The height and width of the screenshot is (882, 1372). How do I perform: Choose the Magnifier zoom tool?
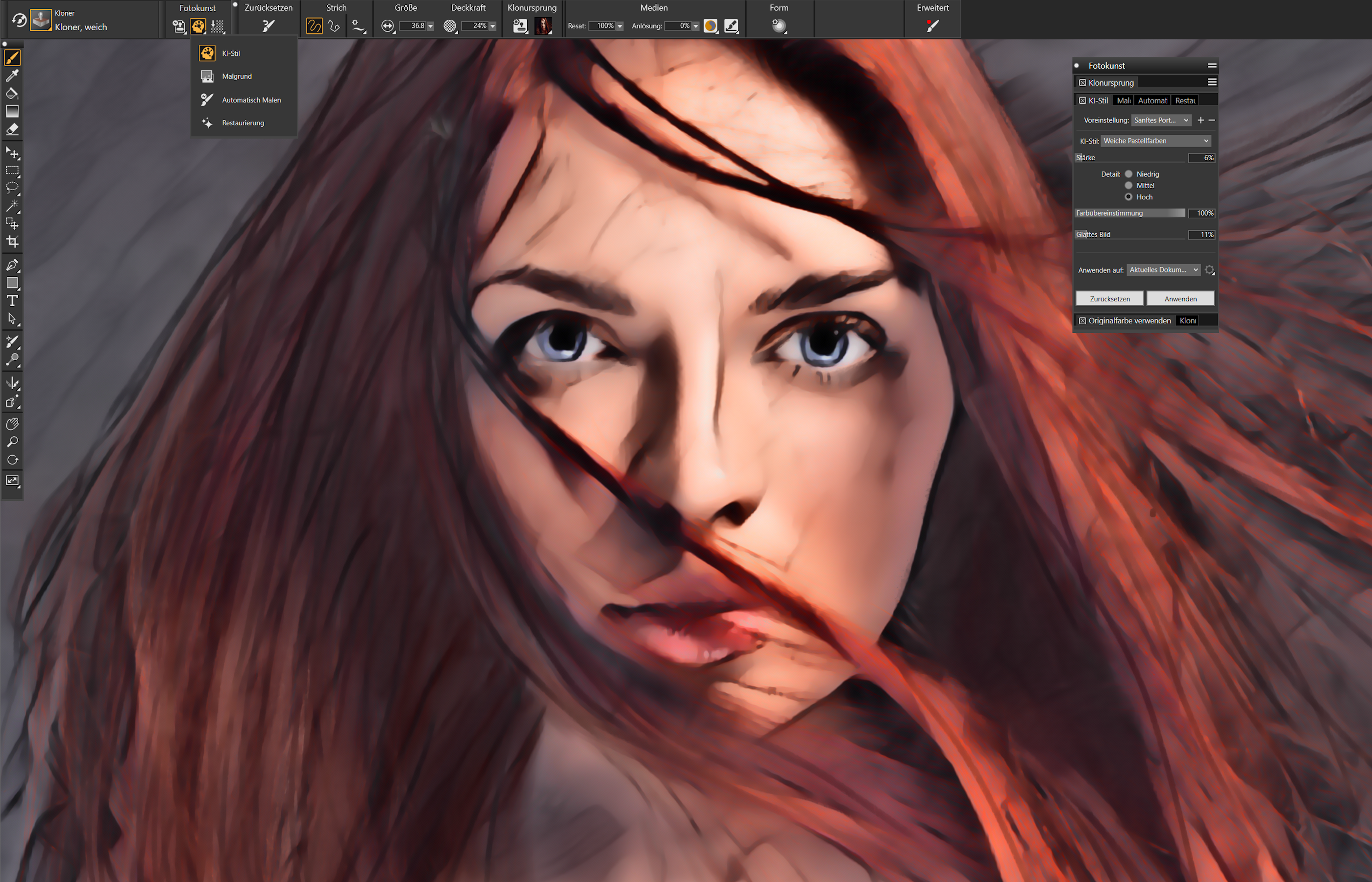12,442
